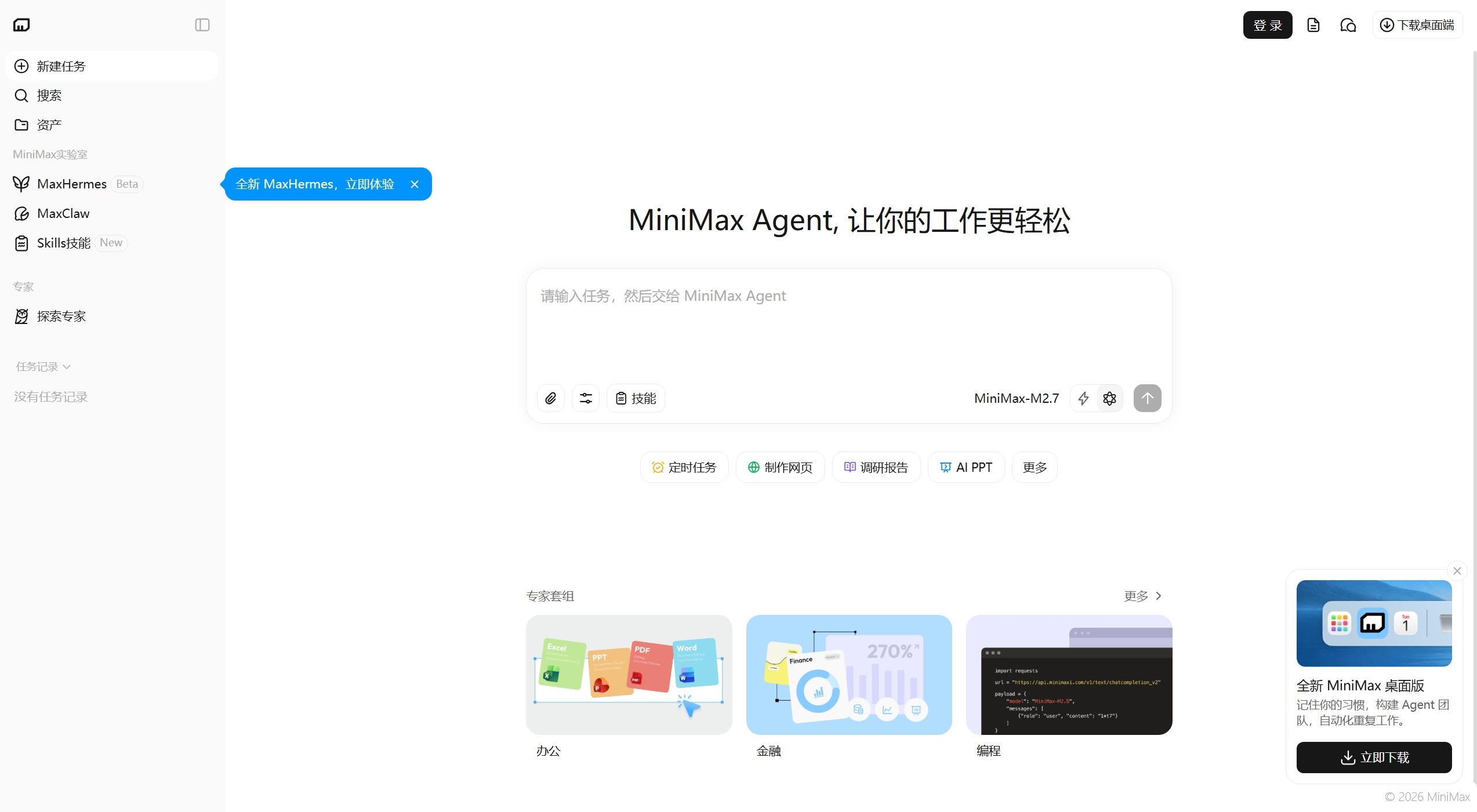Image resolution: width=1477 pixels, height=812 pixels.
Task: Click the 全新 MiniMax 桌面版 title
Action: pyautogui.click(x=1360, y=686)
